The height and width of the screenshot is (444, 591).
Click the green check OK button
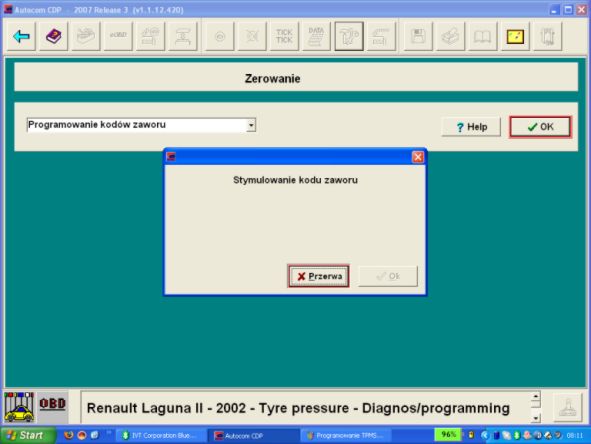[x=540, y=127]
